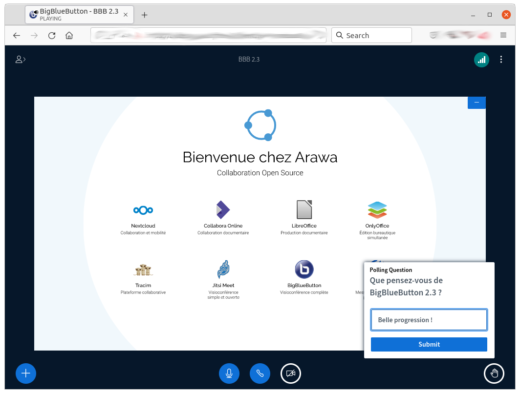Screen dimensions: 520x394
Task: Select the BigBlueButton - BBB 2.3 browser tab
Action: (x=79, y=15)
